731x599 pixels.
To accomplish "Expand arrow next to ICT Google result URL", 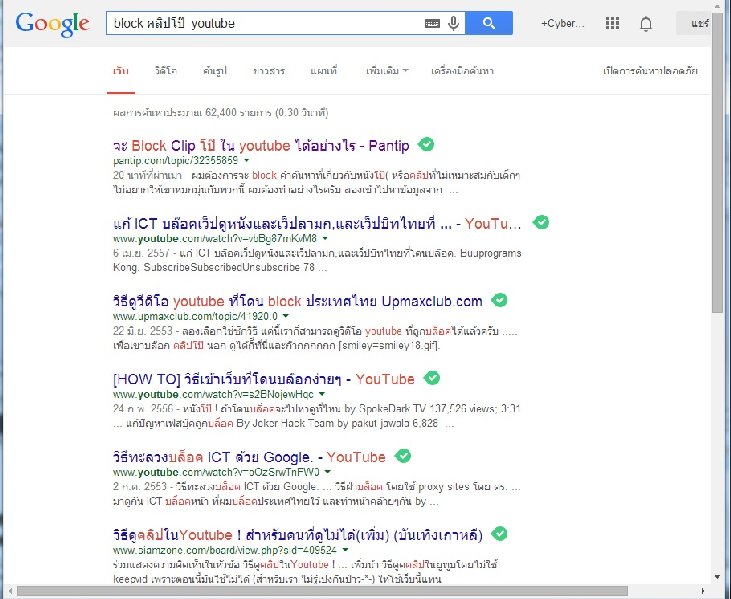I will point(328,472).
